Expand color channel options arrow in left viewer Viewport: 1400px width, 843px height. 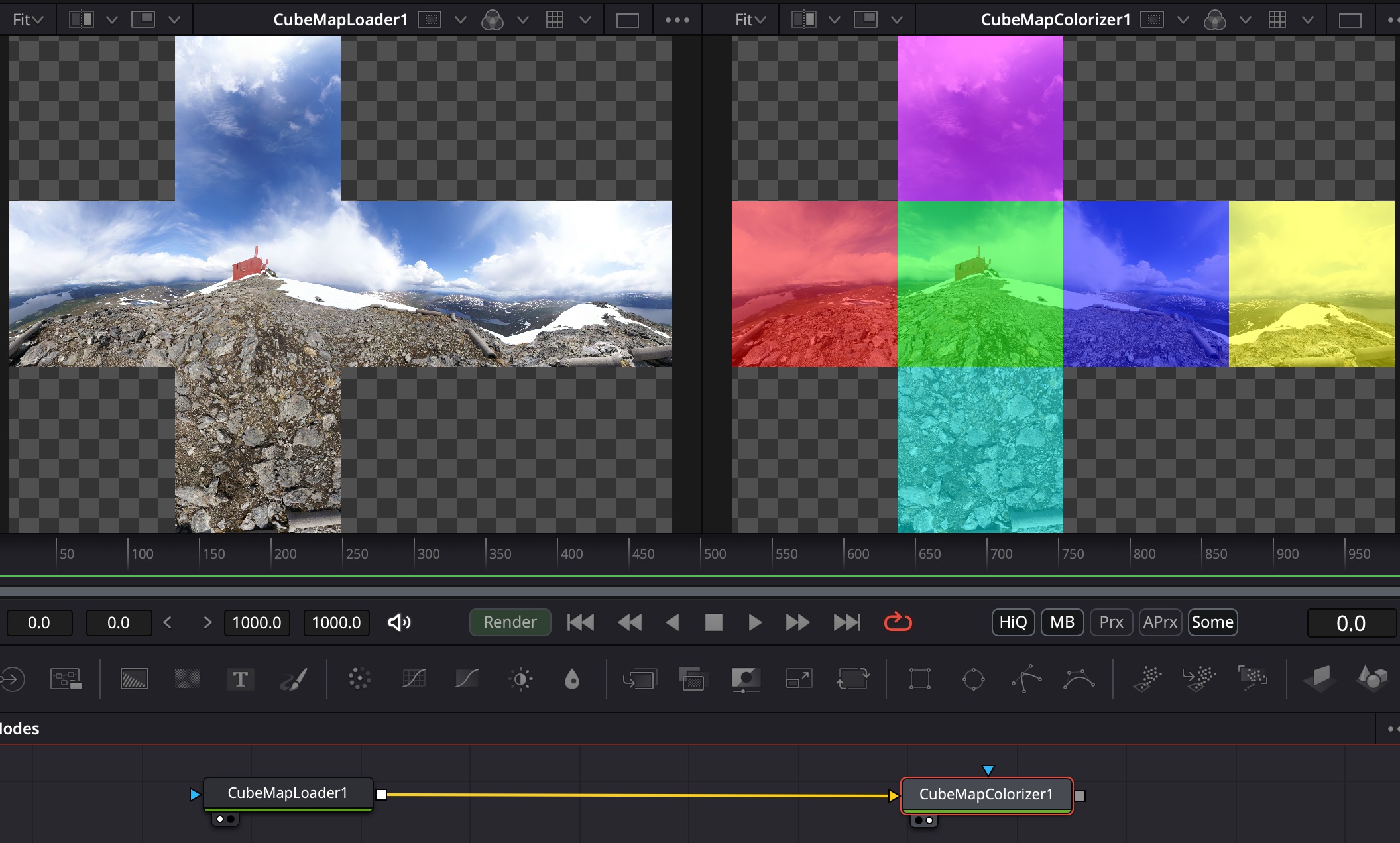[523, 20]
